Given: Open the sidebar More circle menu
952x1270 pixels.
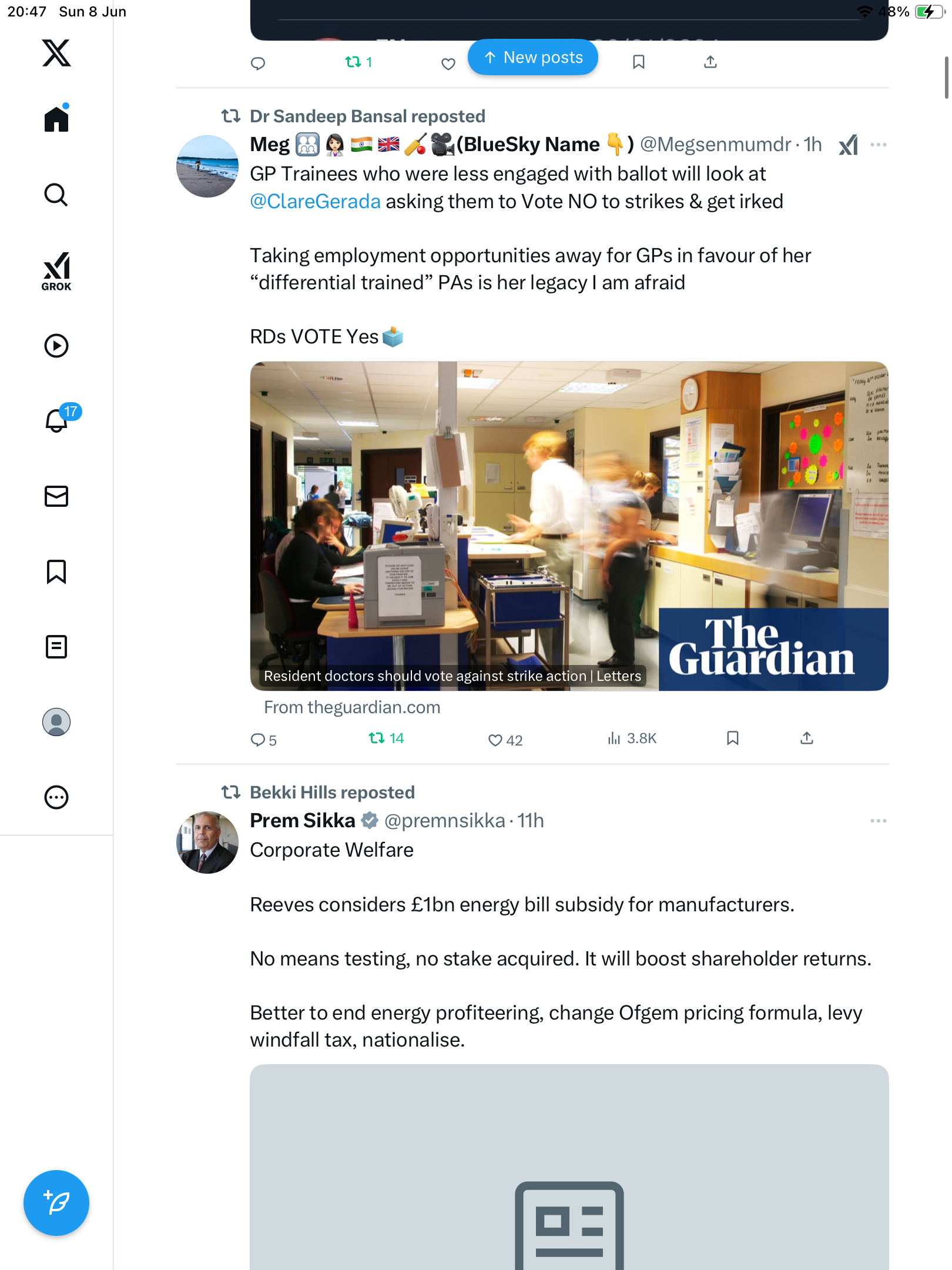Looking at the screenshot, I should point(56,797).
